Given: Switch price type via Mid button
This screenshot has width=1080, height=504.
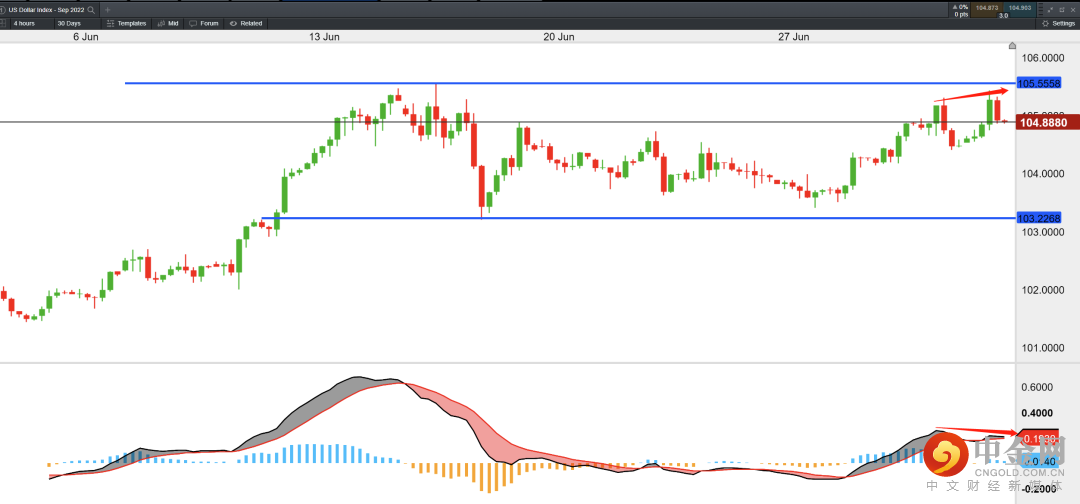Looking at the screenshot, I should (167, 23).
